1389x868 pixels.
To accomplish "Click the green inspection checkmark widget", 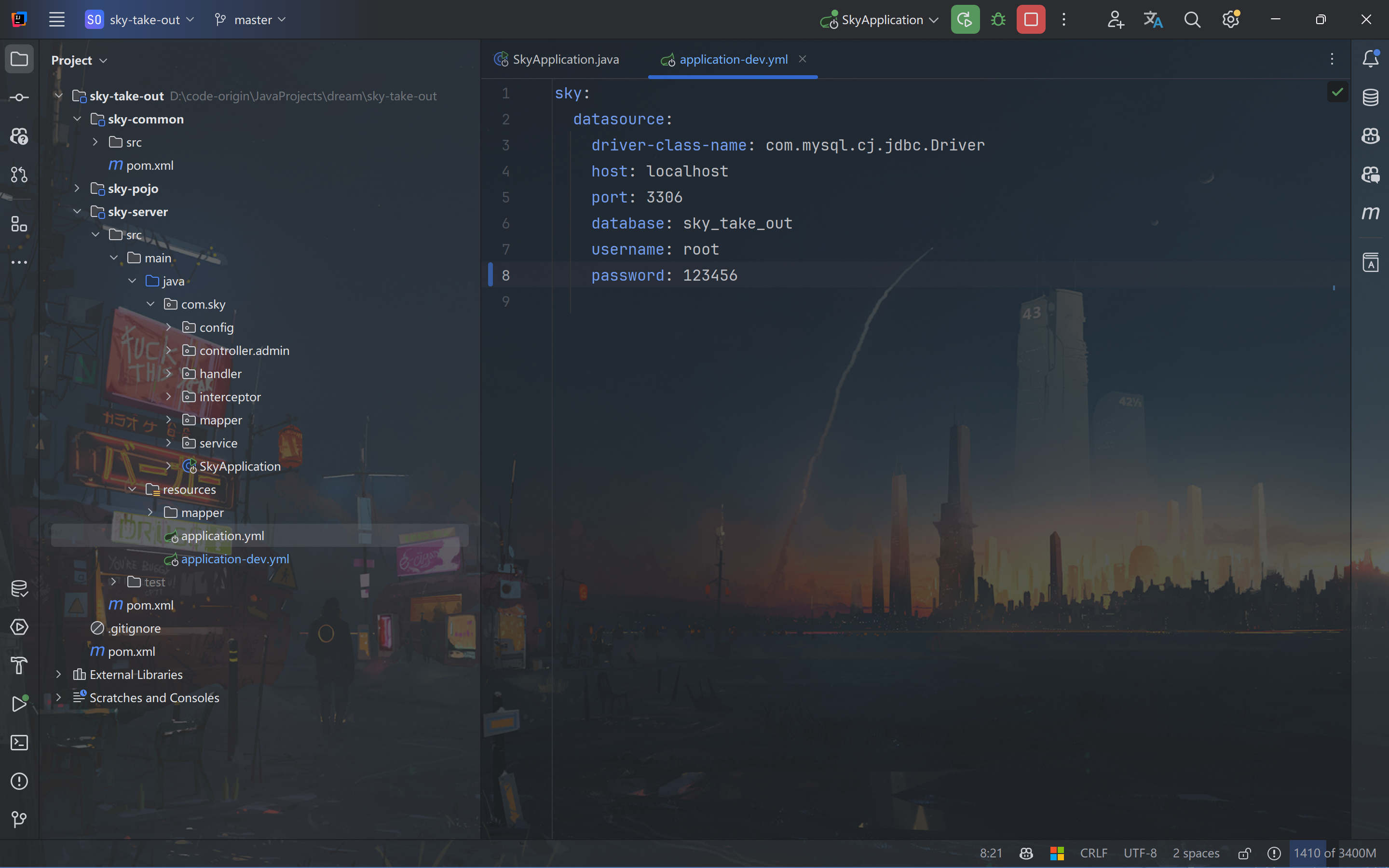I will click(x=1337, y=92).
